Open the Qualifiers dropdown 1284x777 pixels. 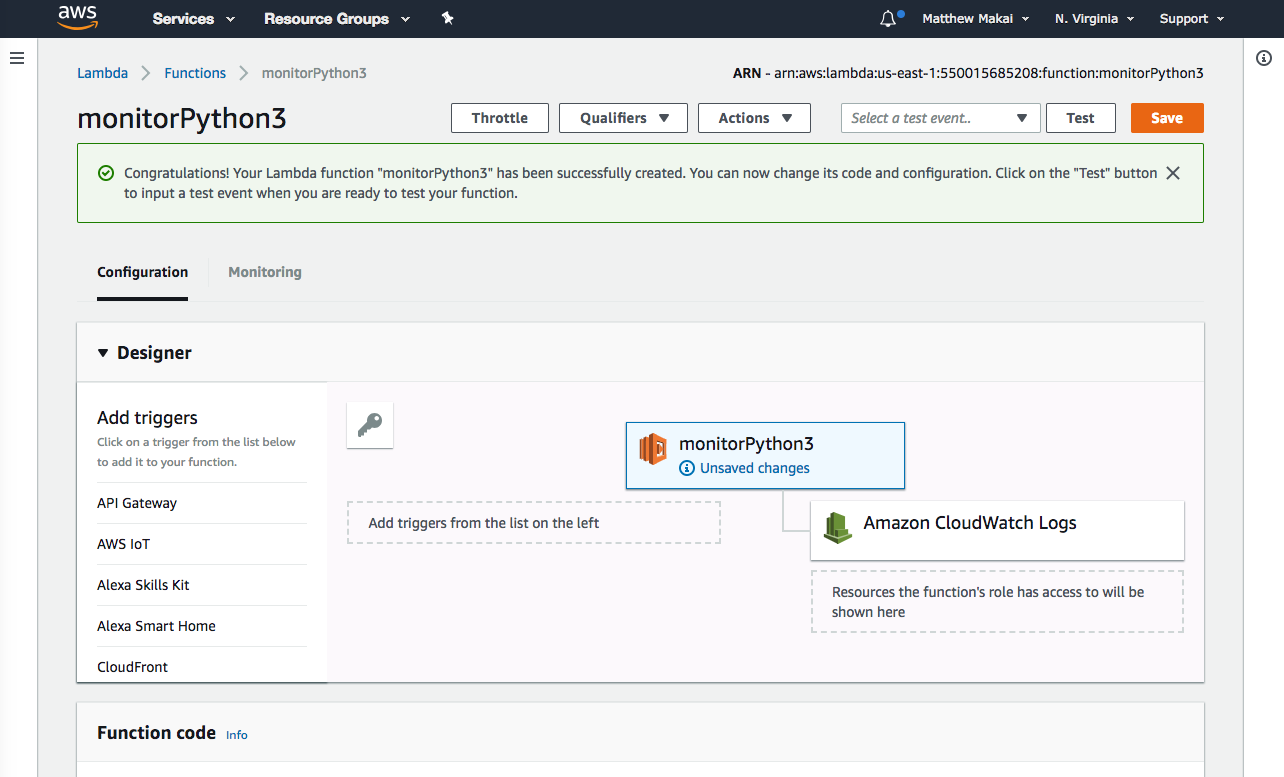click(x=622, y=117)
